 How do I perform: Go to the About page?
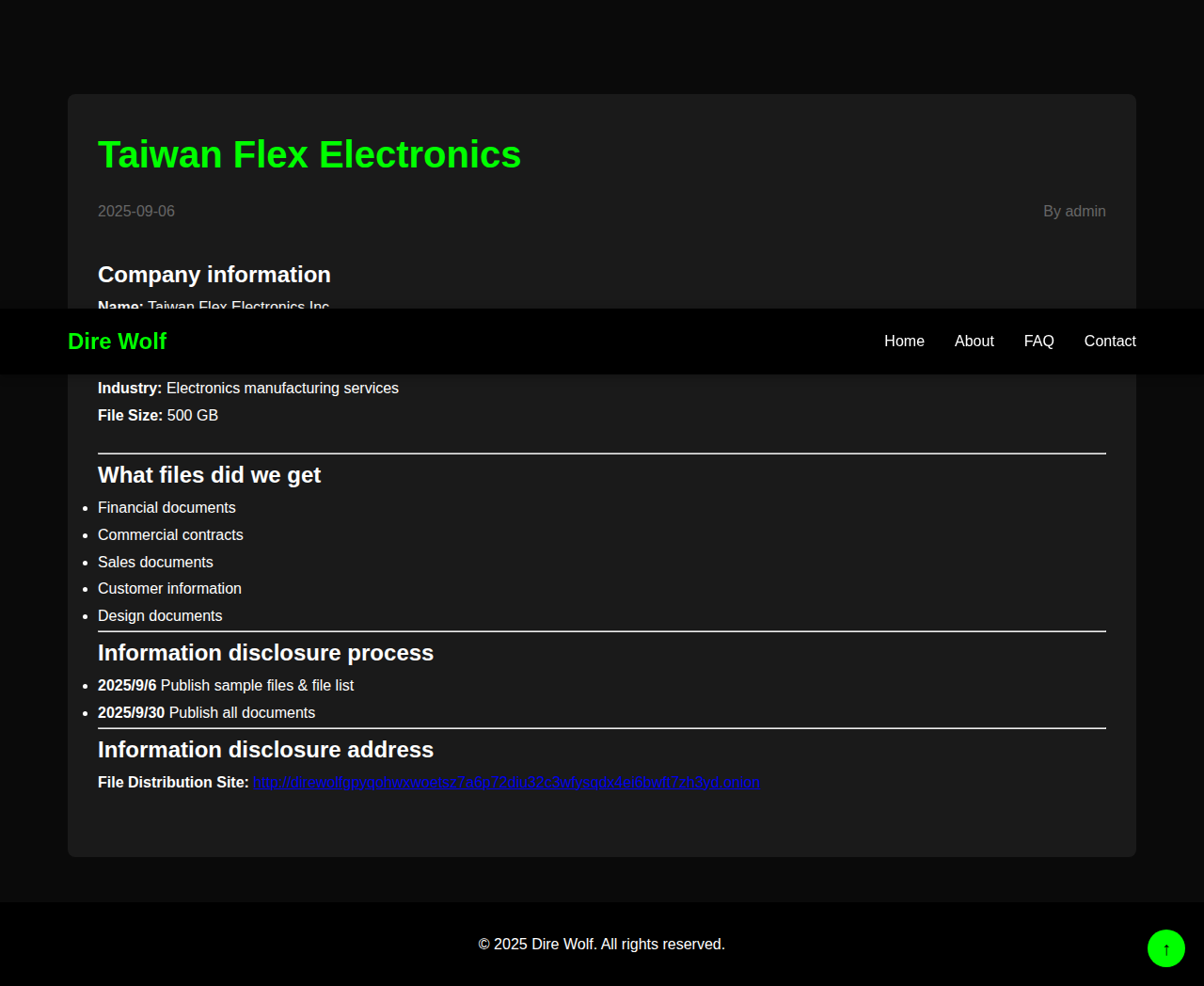pyautogui.click(x=974, y=342)
